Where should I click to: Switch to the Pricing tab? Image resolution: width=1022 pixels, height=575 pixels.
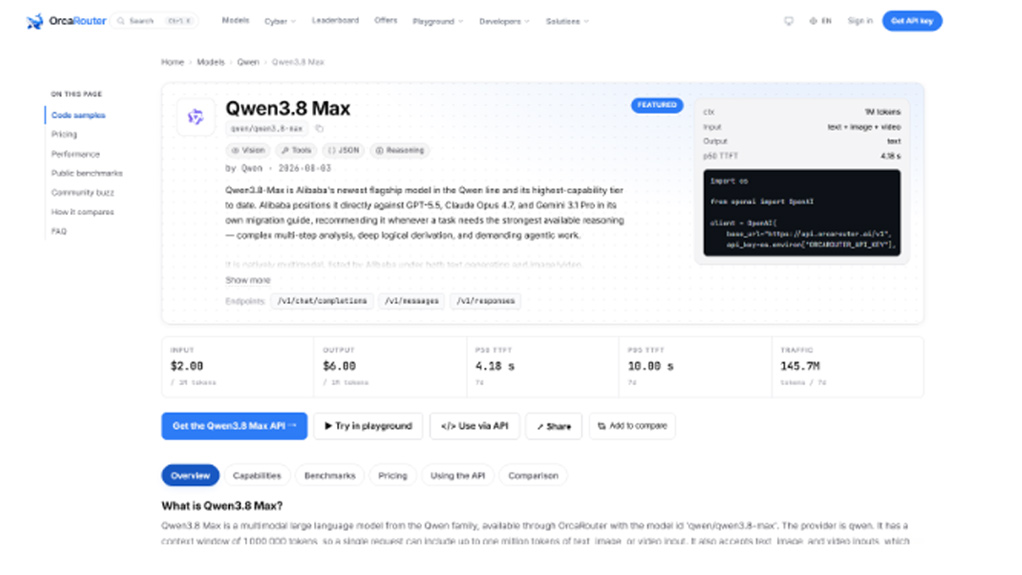tap(392, 475)
